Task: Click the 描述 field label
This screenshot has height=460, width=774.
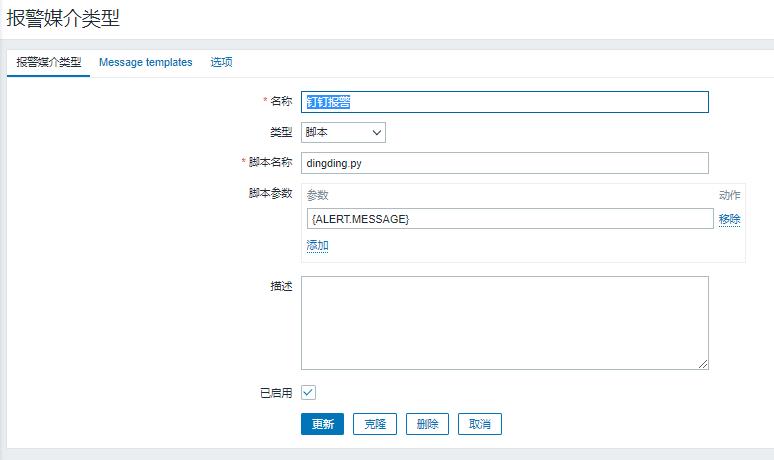Action: coord(281,286)
